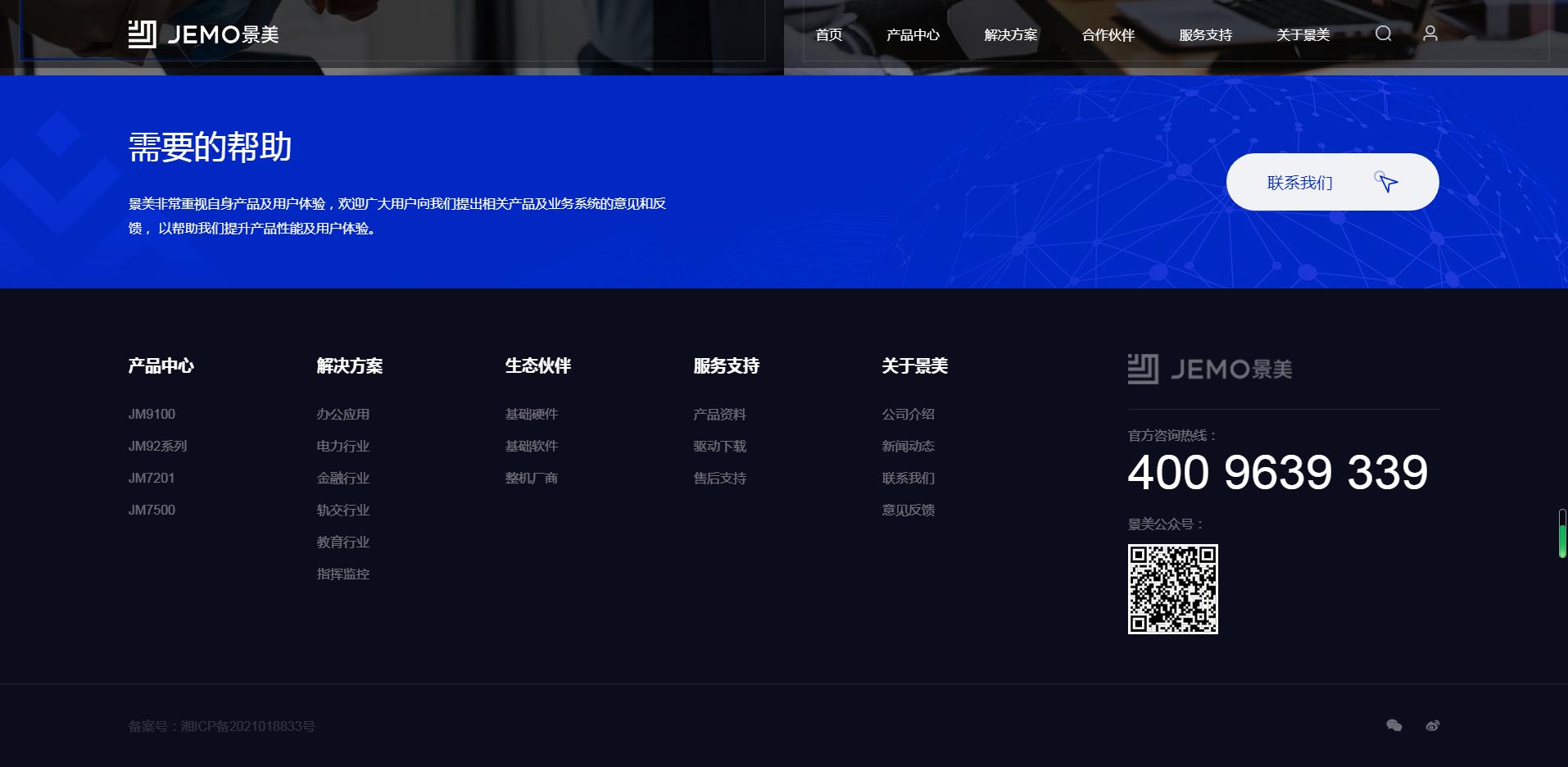Open 解决方案 in top navigation
The image size is (1568, 767).
(1010, 35)
